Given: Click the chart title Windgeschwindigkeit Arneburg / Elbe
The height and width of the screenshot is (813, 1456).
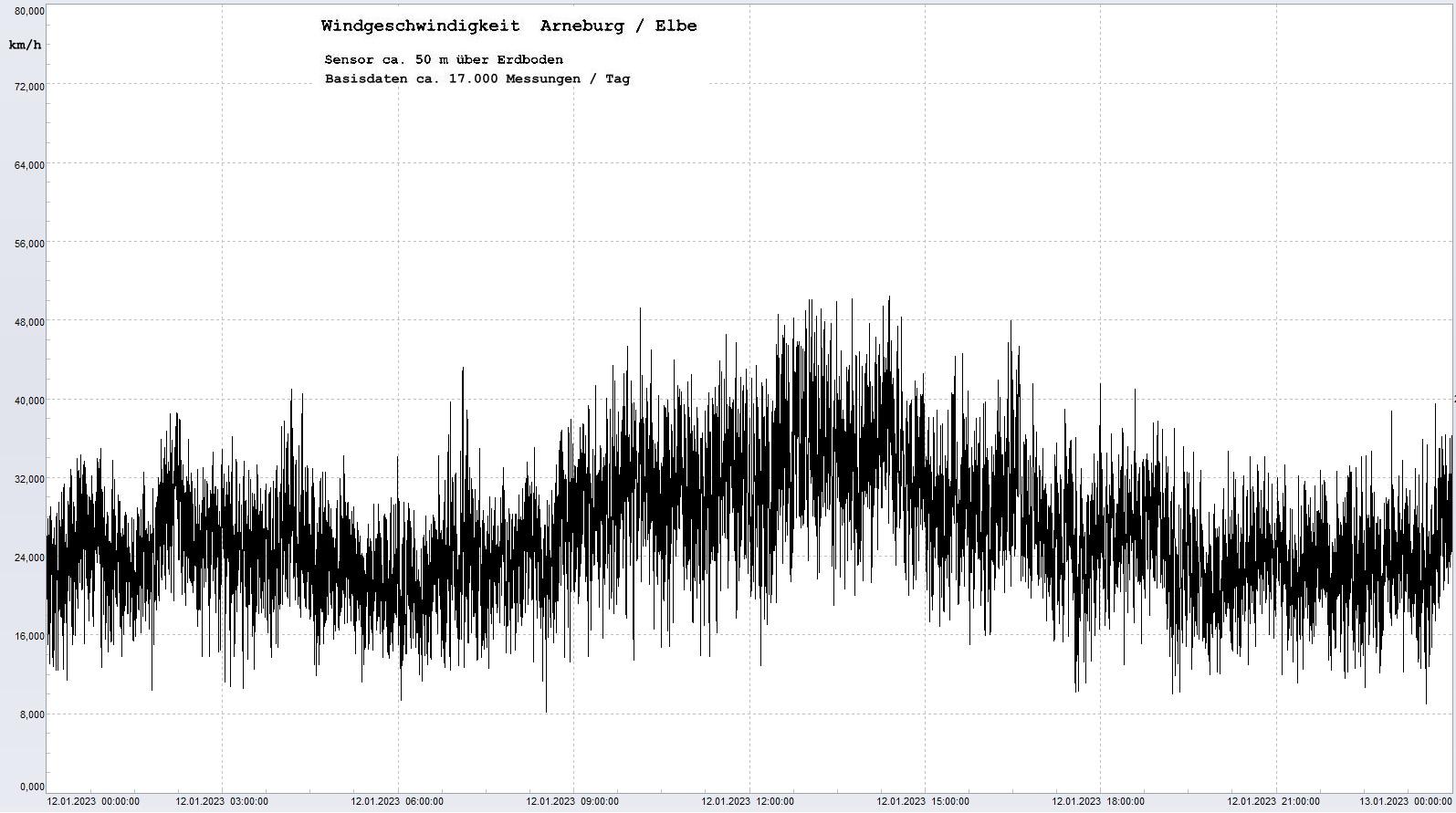Looking at the screenshot, I should point(508,26).
